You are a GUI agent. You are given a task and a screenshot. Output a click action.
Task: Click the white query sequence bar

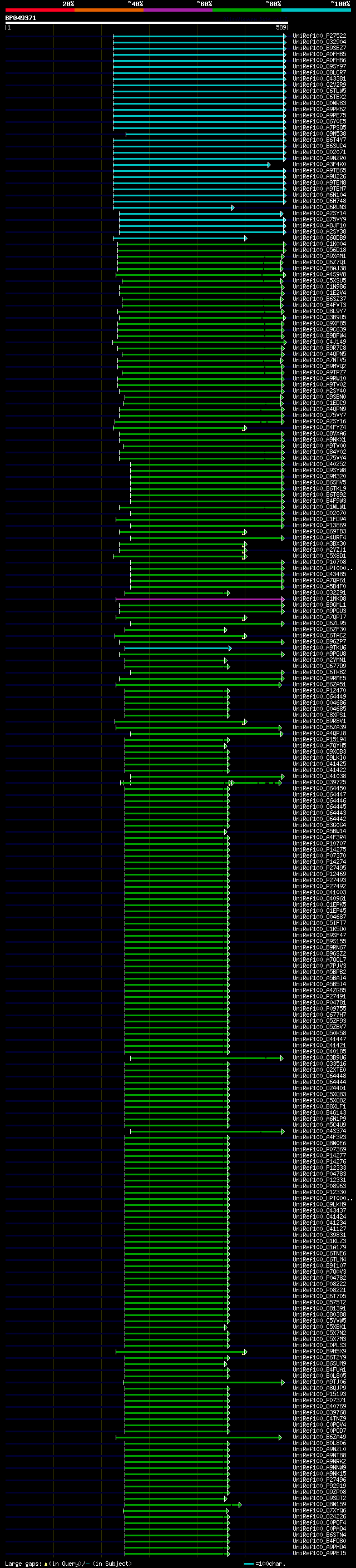tap(147, 23)
